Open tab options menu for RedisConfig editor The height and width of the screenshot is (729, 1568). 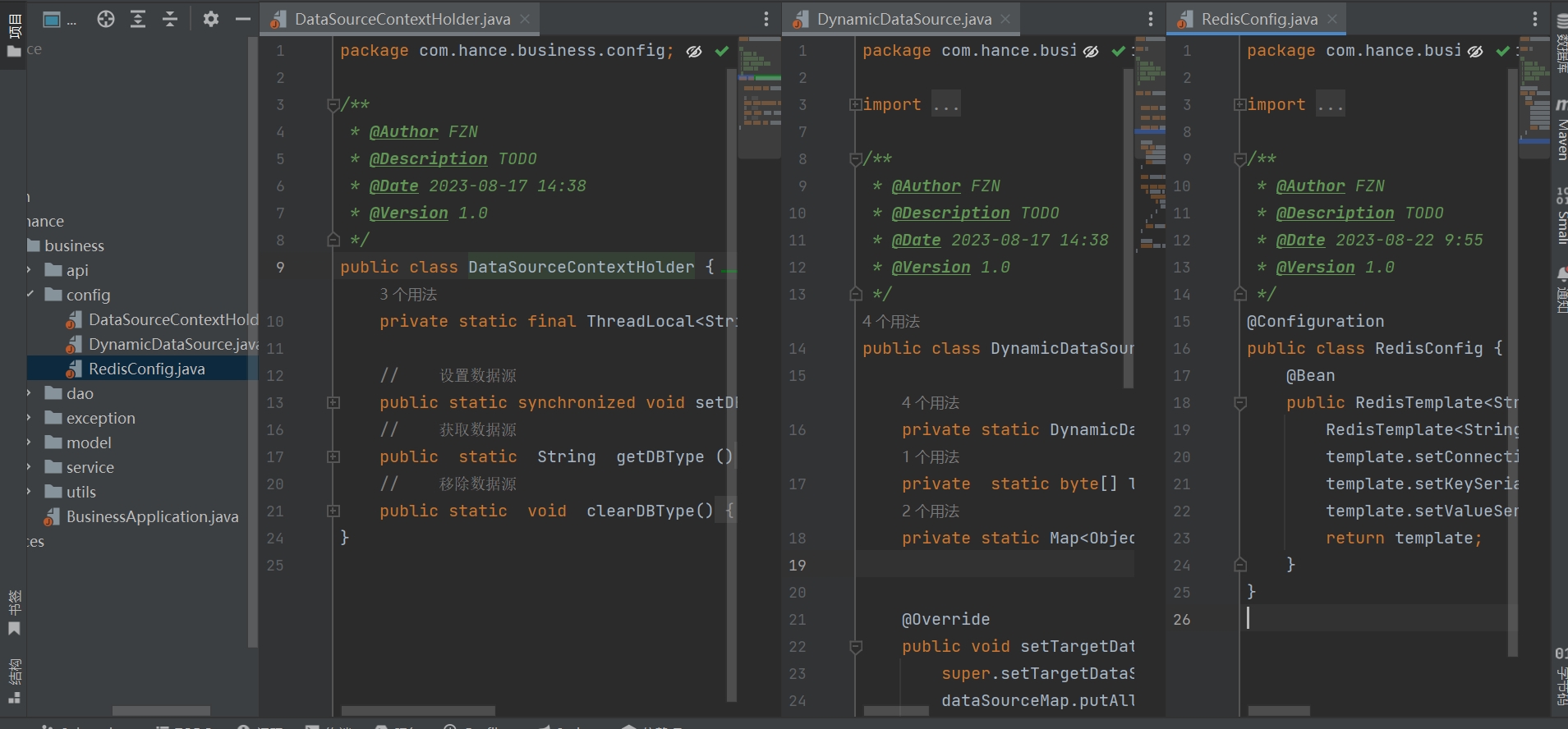(1534, 19)
